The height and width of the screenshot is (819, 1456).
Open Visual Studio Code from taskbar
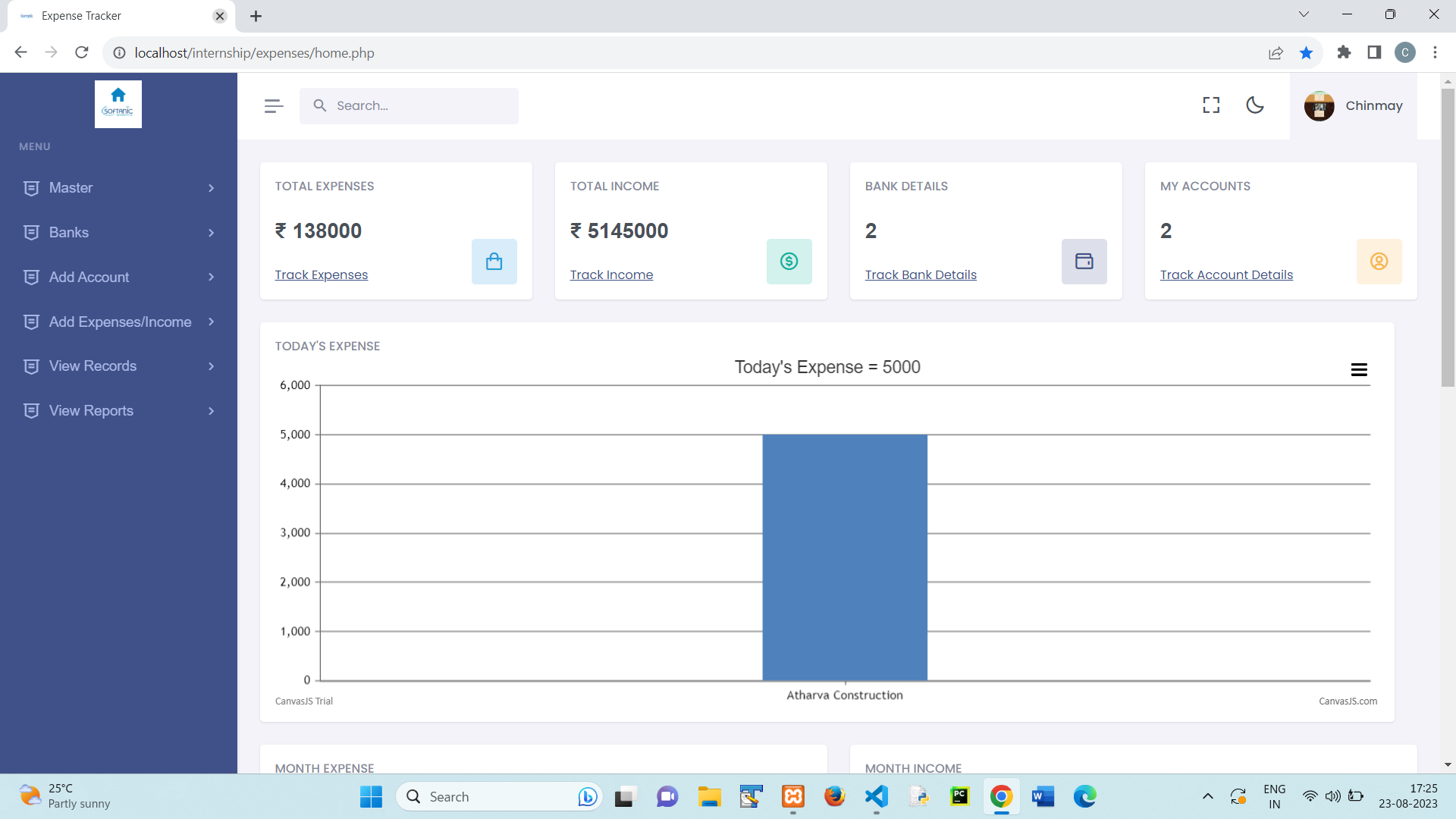(x=876, y=796)
